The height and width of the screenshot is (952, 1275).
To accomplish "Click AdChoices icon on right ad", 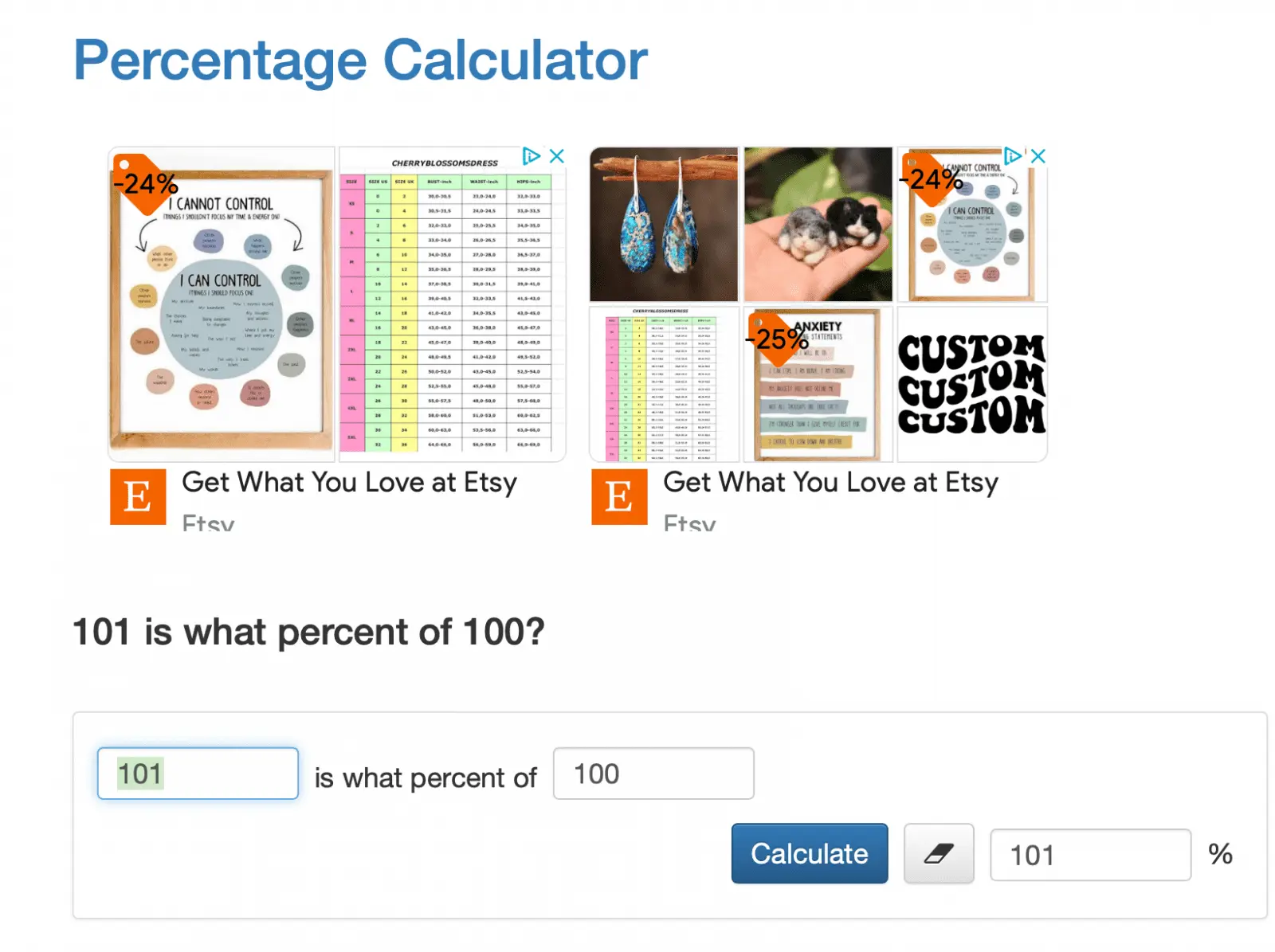I will (x=1012, y=156).
